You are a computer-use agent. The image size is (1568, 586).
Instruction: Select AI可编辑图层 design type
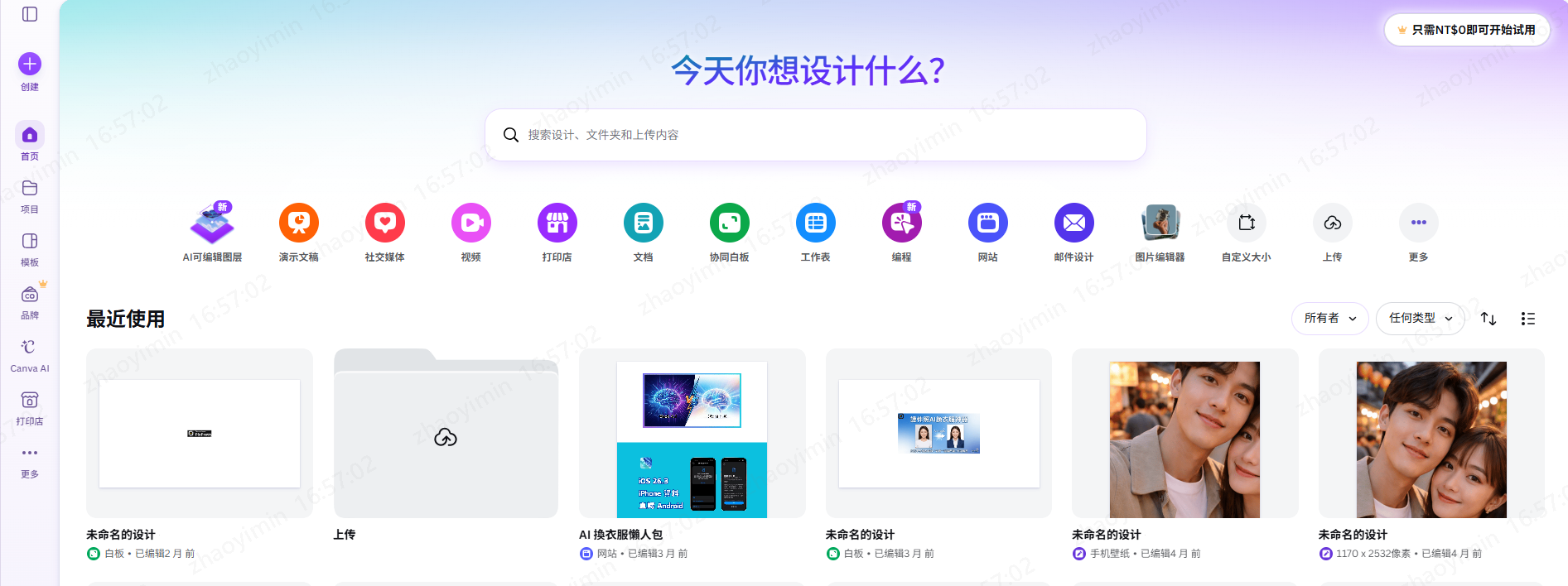click(x=212, y=232)
